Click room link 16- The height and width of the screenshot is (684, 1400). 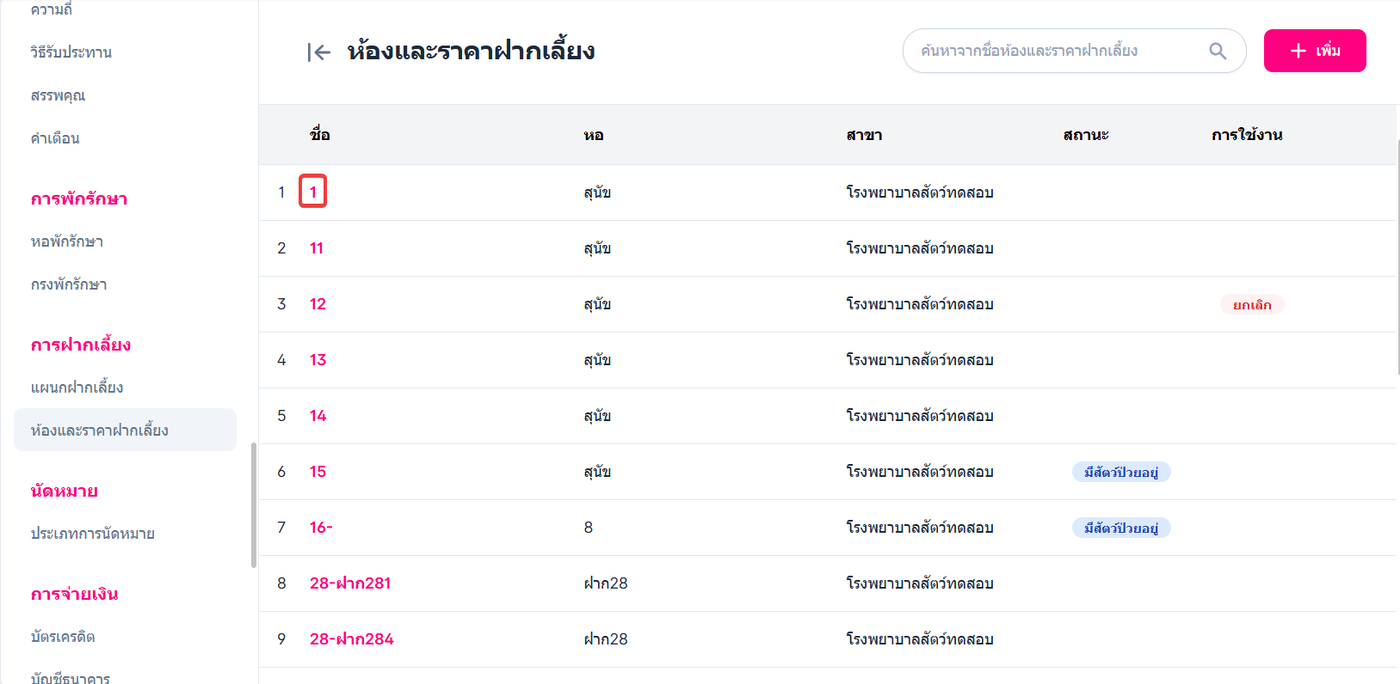point(321,528)
